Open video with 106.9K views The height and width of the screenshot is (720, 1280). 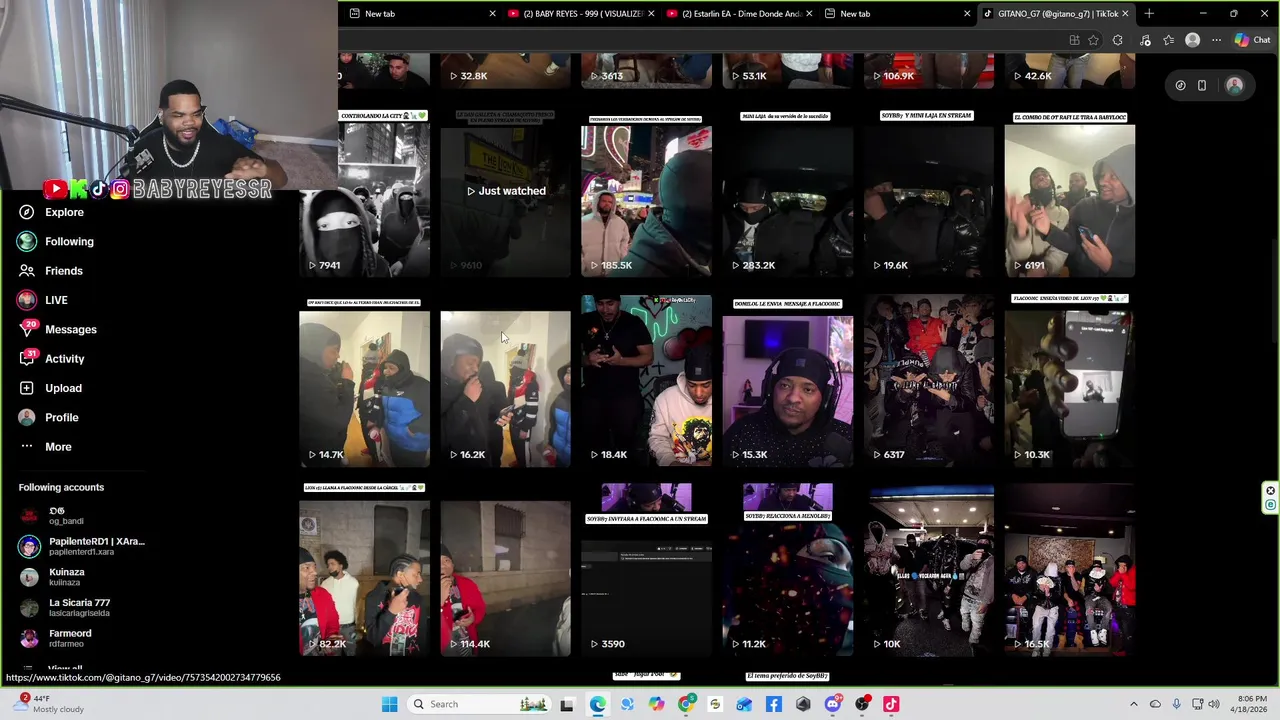click(929, 70)
